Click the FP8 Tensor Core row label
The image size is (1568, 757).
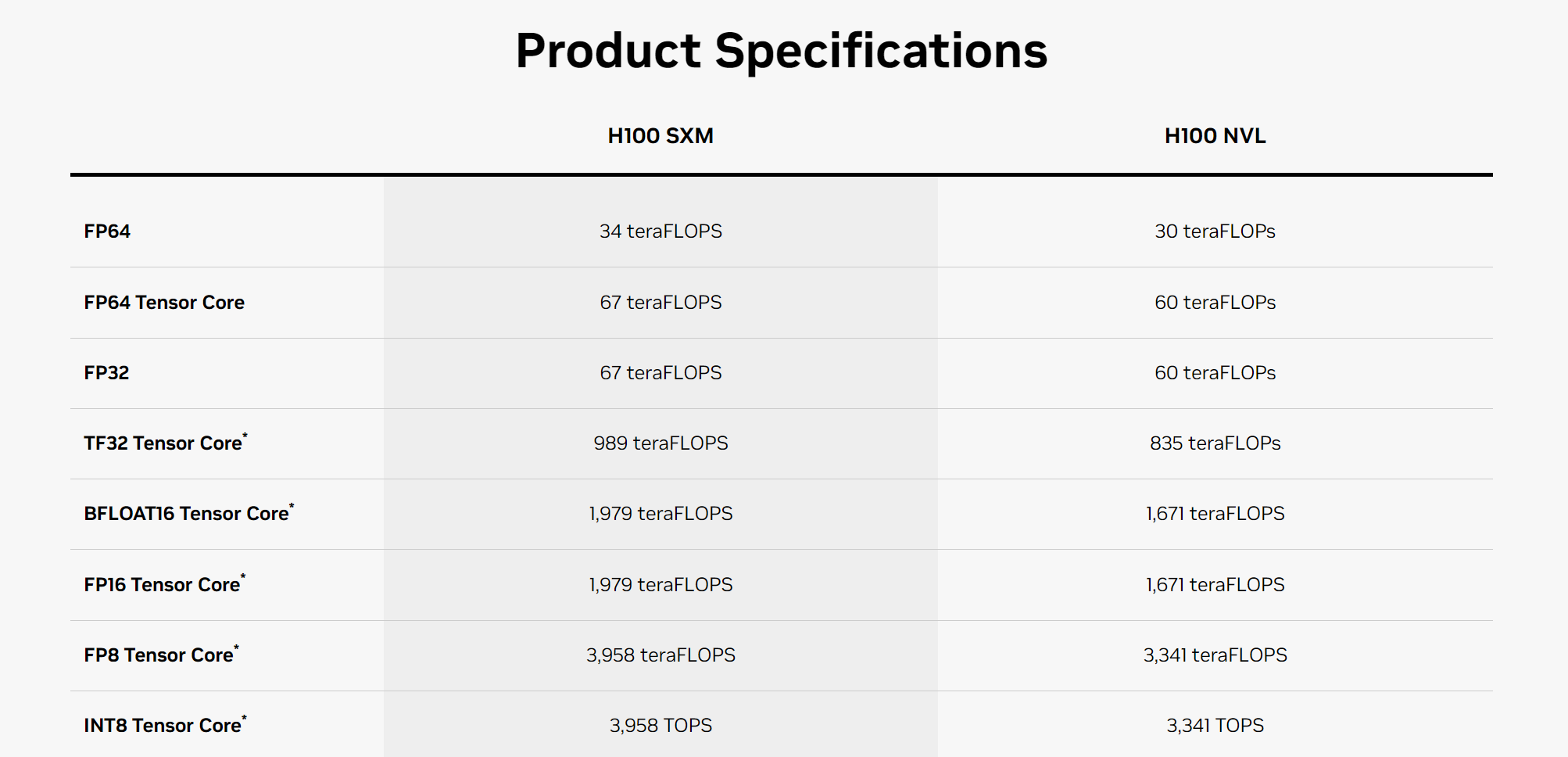[159, 655]
